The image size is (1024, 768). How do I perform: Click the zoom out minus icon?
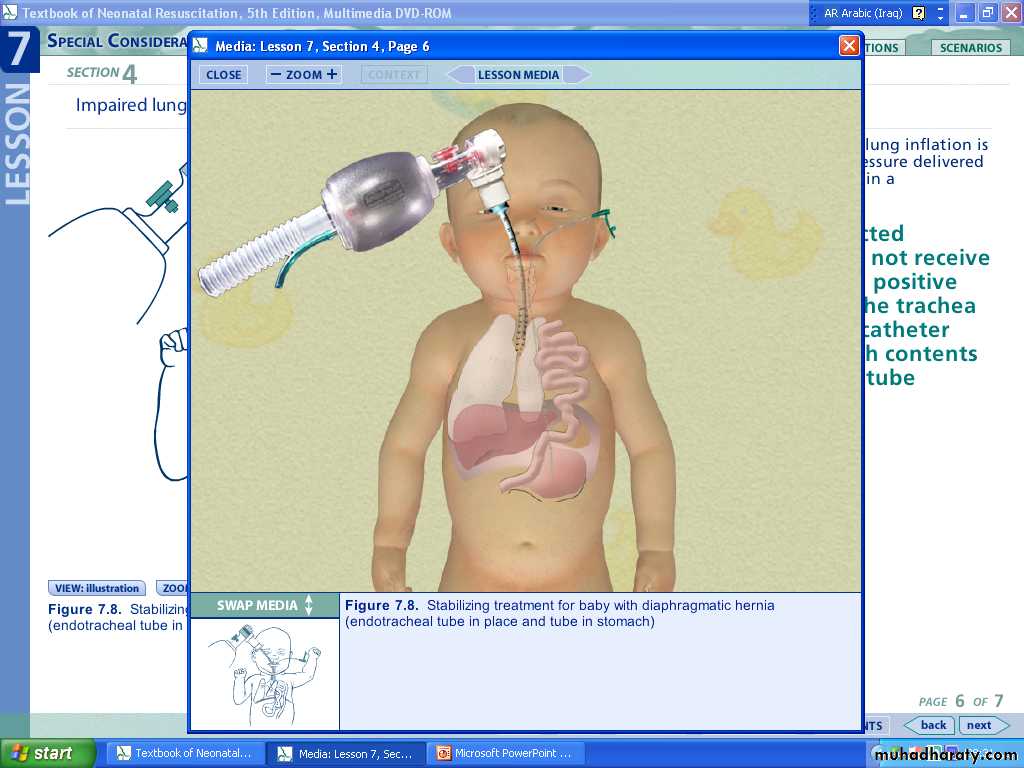(x=276, y=75)
